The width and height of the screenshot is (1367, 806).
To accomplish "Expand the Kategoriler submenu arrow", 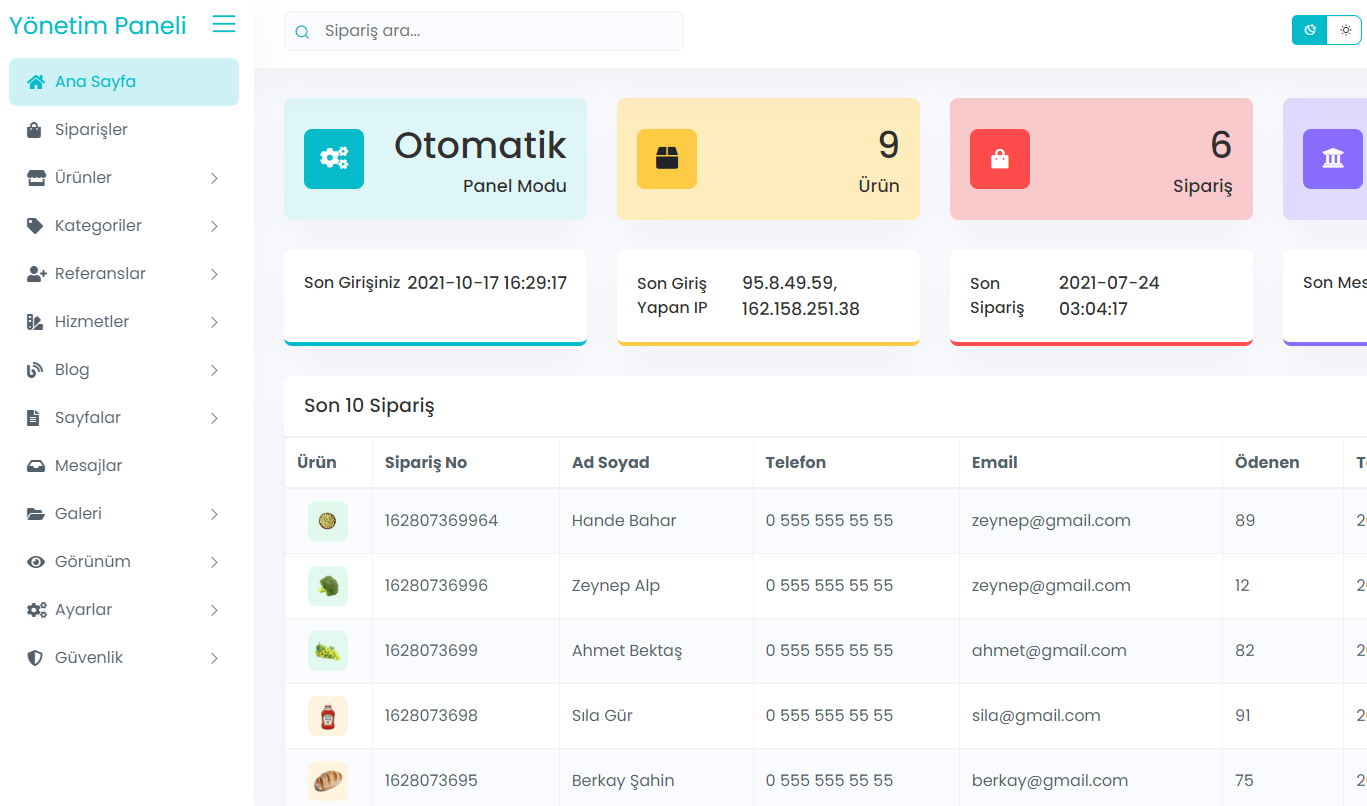I will click(x=214, y=226).
